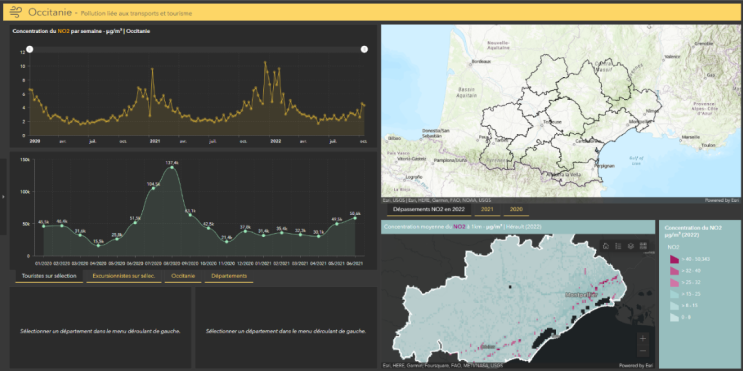
Task: Zoom in on the Hérault map
Action: pos(643,338)
